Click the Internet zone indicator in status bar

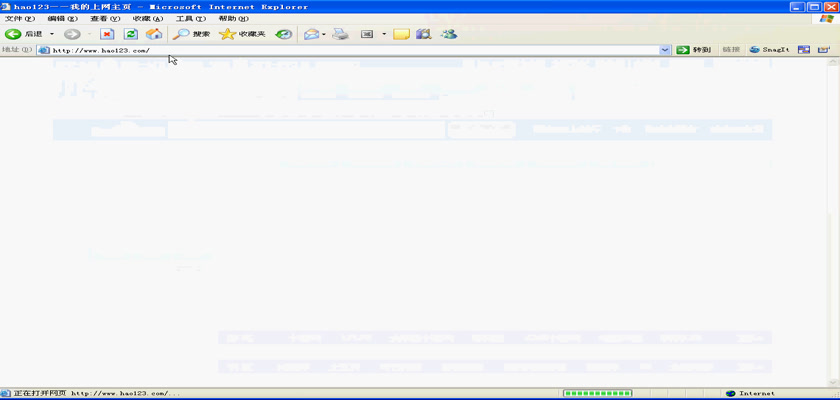pyautogui.click(x=751, y=394)
